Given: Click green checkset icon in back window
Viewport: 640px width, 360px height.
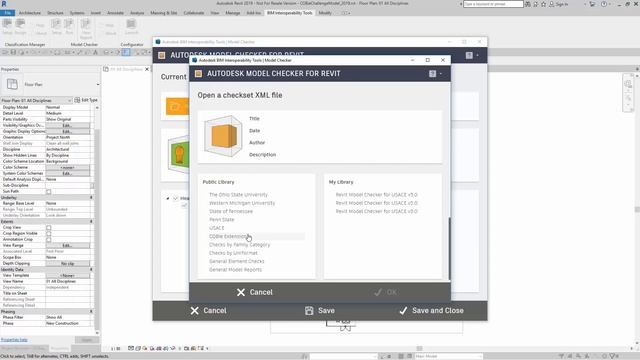Looking at the screenshot, I should (179, 155).
